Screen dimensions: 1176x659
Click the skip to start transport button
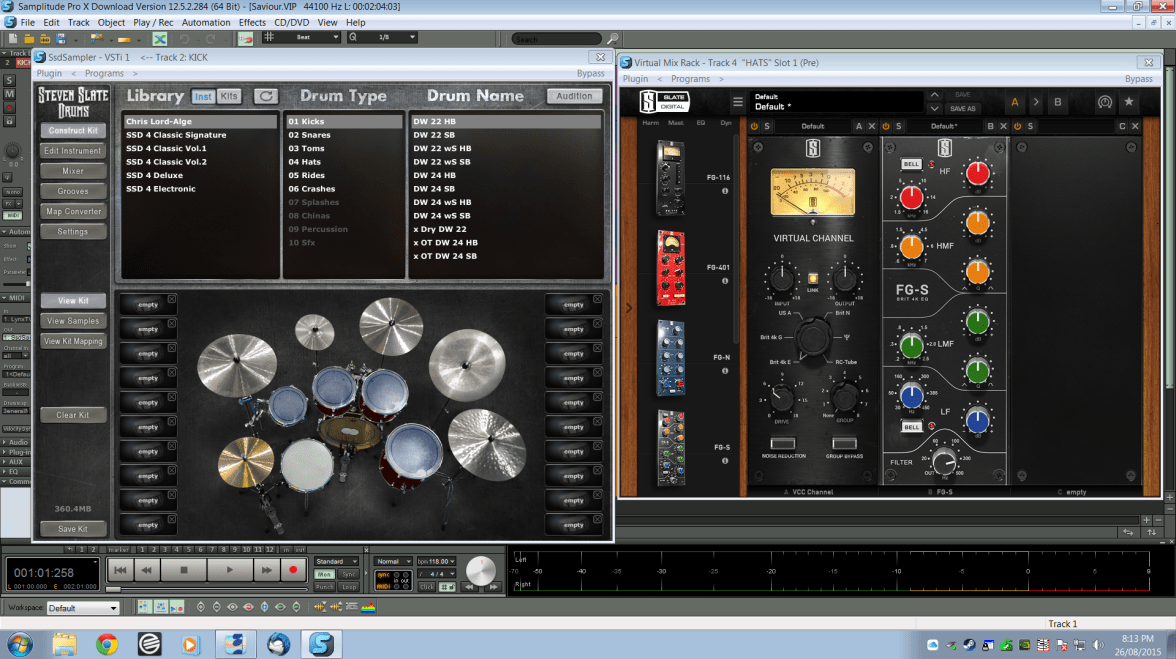tap(120, 569)
